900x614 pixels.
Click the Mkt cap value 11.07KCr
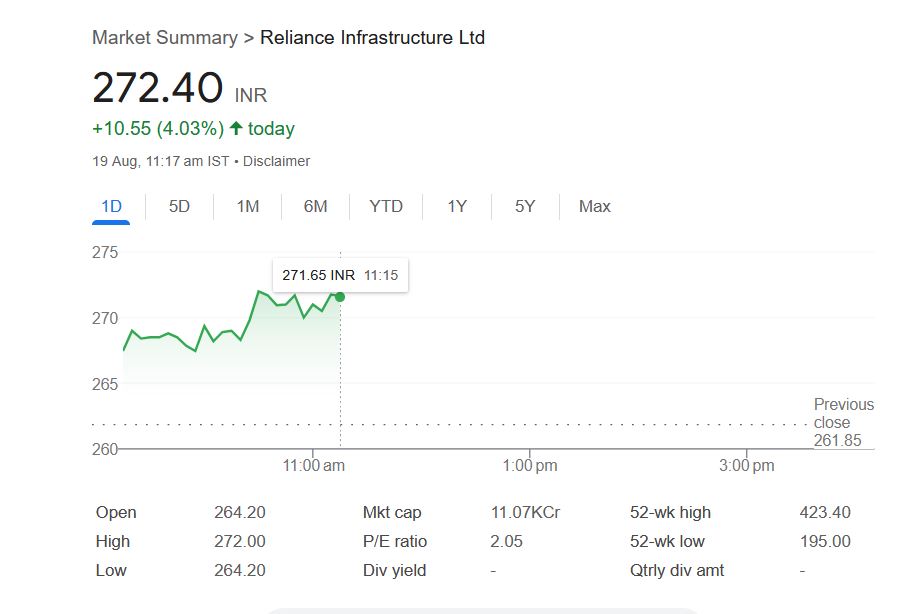pos(525,512)
